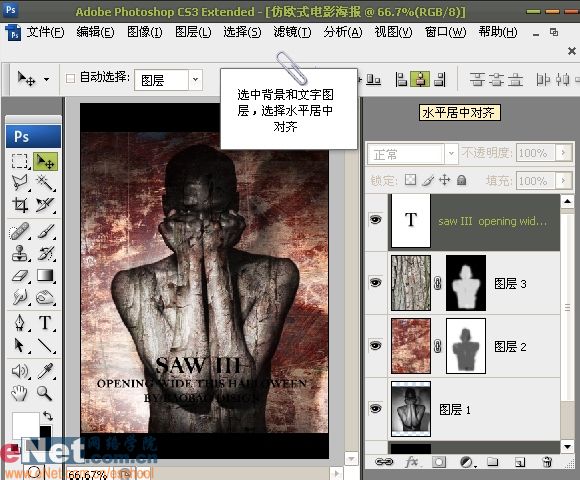Click the new group folder icon
Screen dimensions: 580x480
tap(492, 462)
